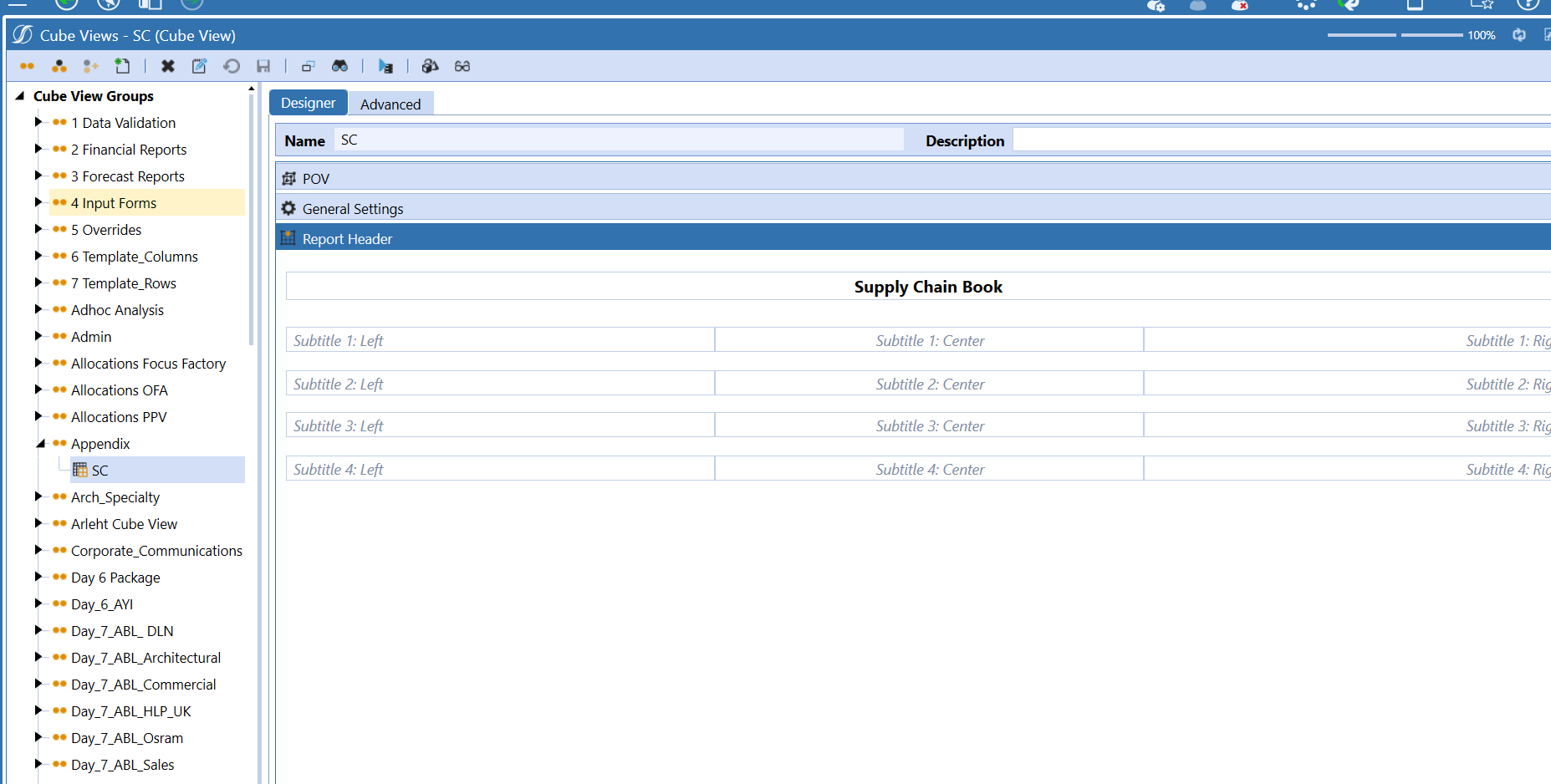Click the eyeglasses icon in toolbar
The width and height of the screenshot is (1551, 784).
[x=462, y=66]
